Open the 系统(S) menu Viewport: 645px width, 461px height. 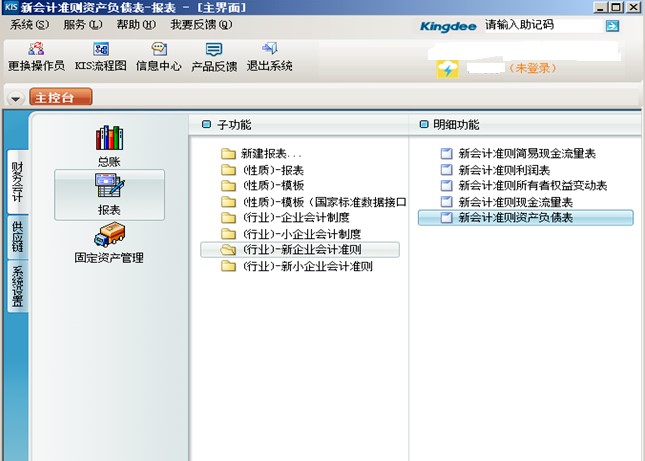28,24
